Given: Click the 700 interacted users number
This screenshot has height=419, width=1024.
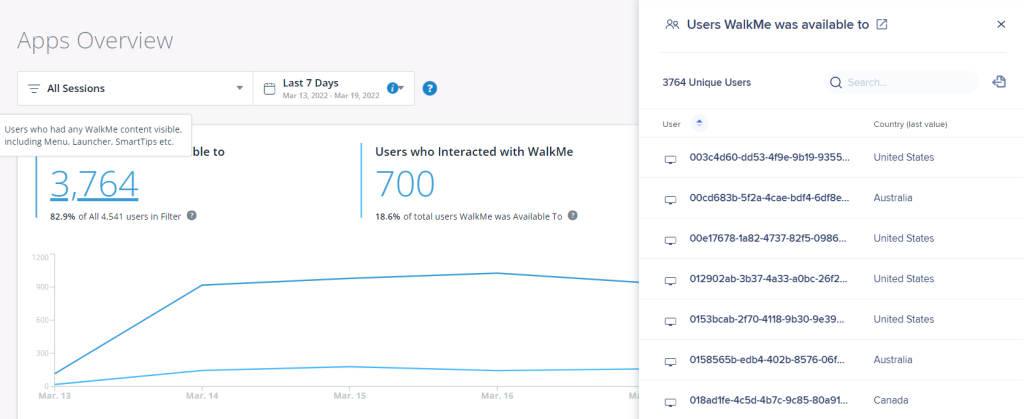Looking at the screenshot, I should [x=405, y=184].
